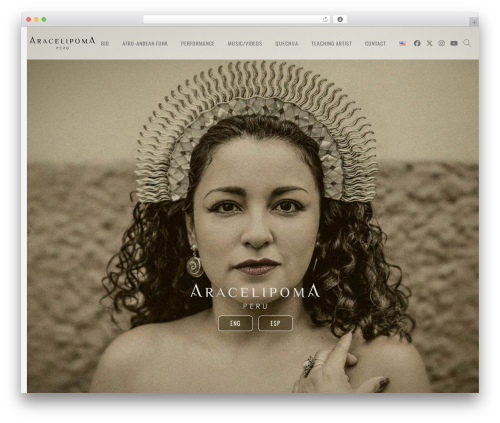Image resolution: width=500 pixels, height=423 pixels.
Task: Open the YouTube channel icon
Action: [x=454, y=43]
